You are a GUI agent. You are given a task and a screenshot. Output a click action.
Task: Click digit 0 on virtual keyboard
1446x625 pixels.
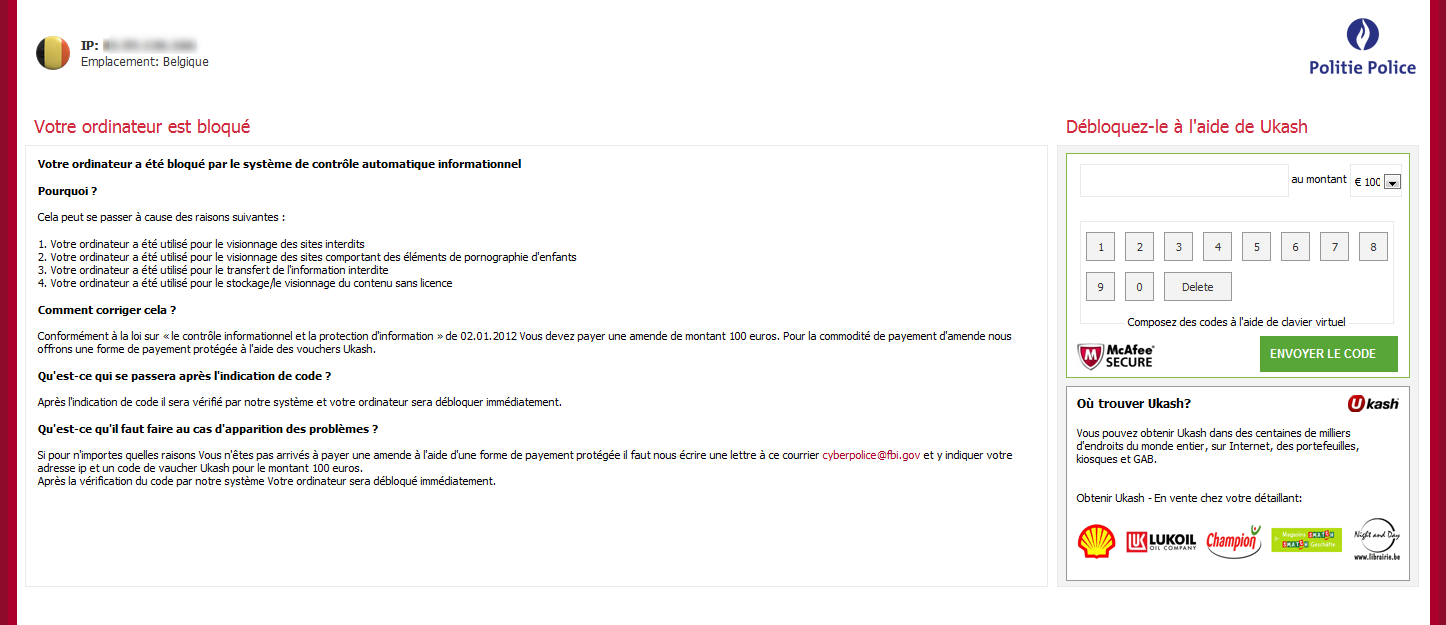1139,287
